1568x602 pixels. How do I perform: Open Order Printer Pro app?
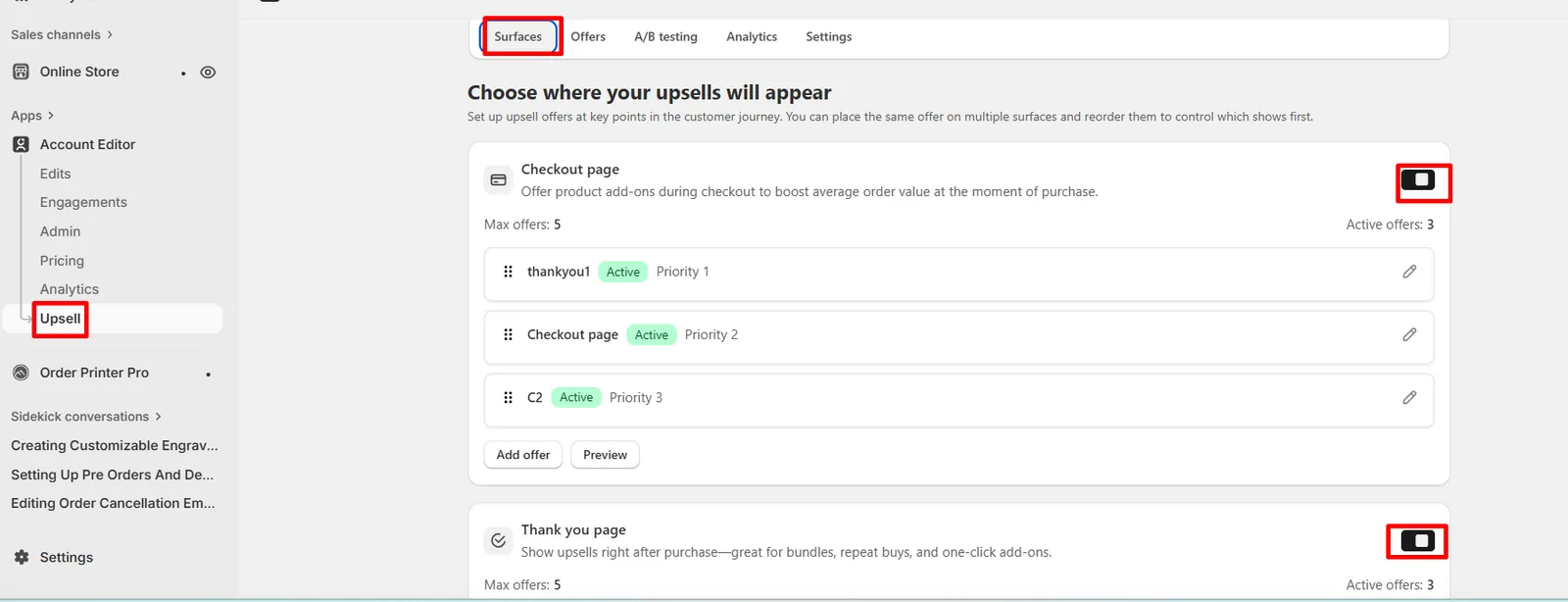tap(94, 373)
